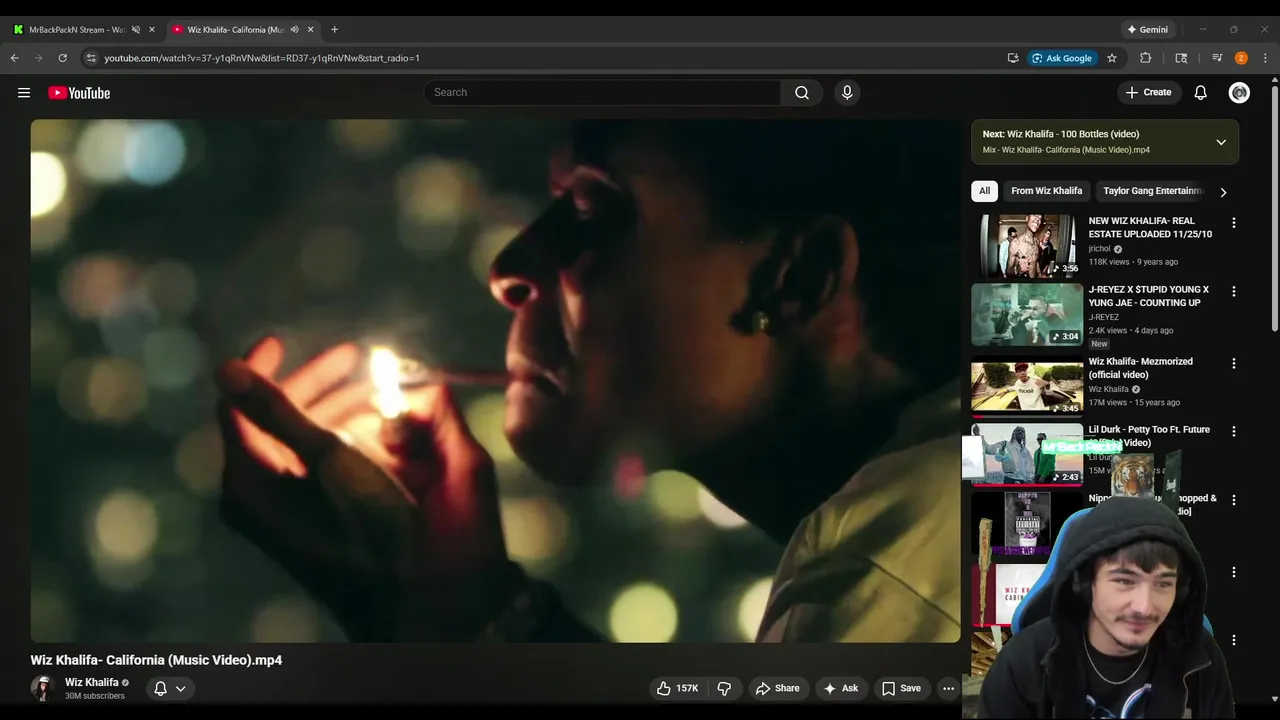The width and height of the screenshot is (1280, 720).
Task: Click 'Next: Wiz Khalifa - 100 Bottles (video)' text
Action: (1061, 134)
